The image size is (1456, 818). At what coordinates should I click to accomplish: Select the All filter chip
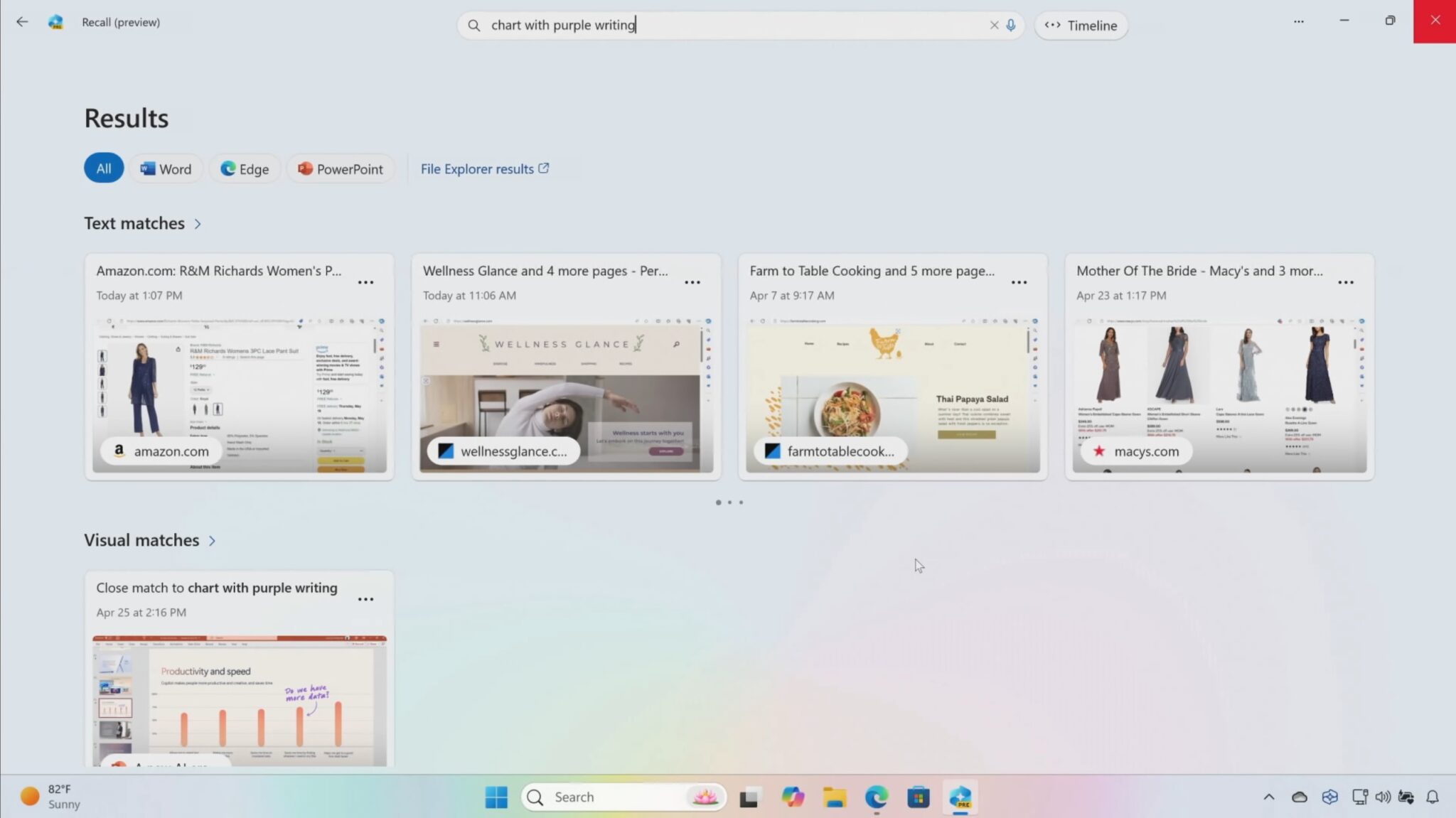104,169
